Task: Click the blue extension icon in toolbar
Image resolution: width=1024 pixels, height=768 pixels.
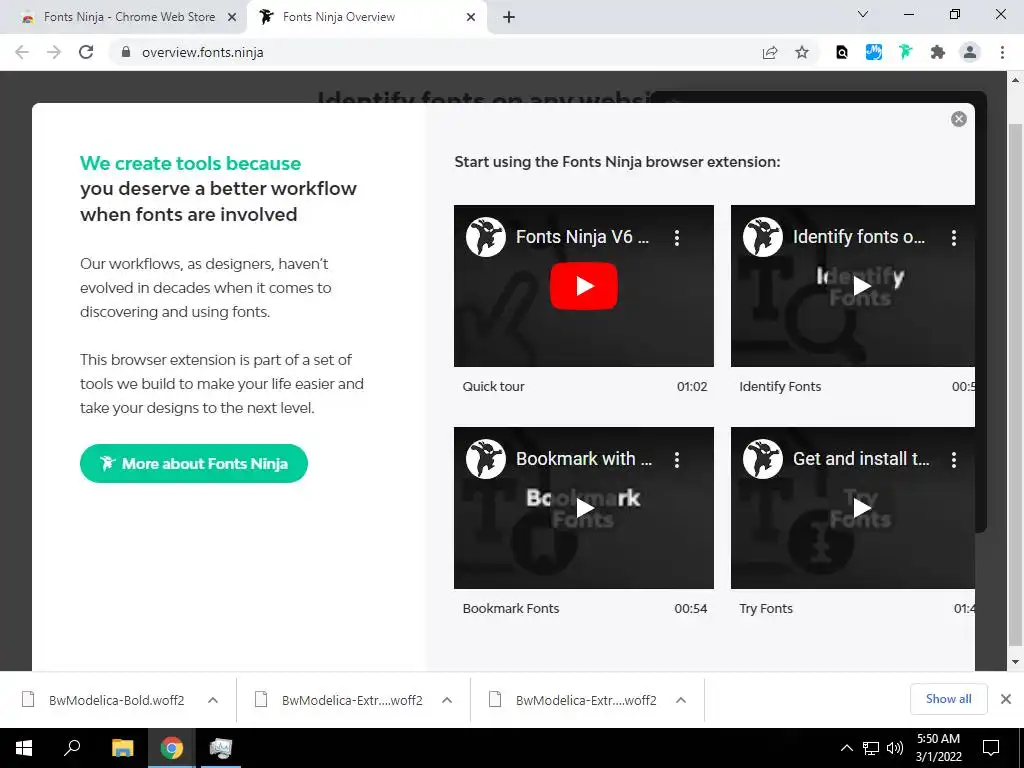Action: click(874, 52)
